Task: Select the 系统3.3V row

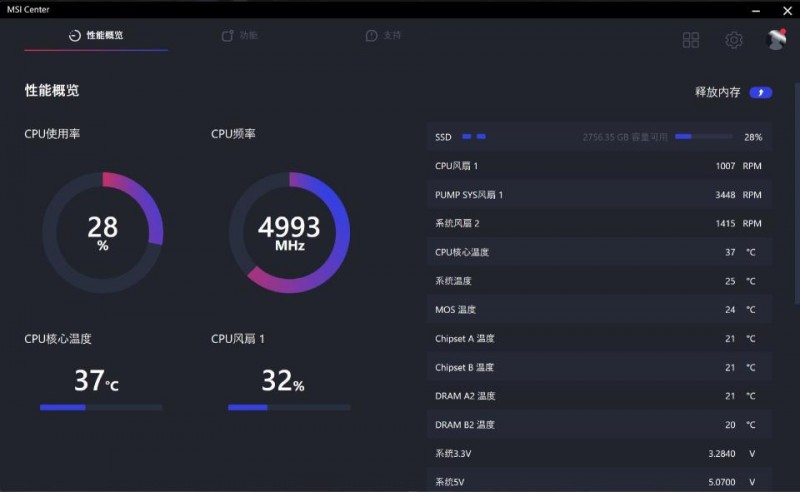Action: [x=599, y=453]
